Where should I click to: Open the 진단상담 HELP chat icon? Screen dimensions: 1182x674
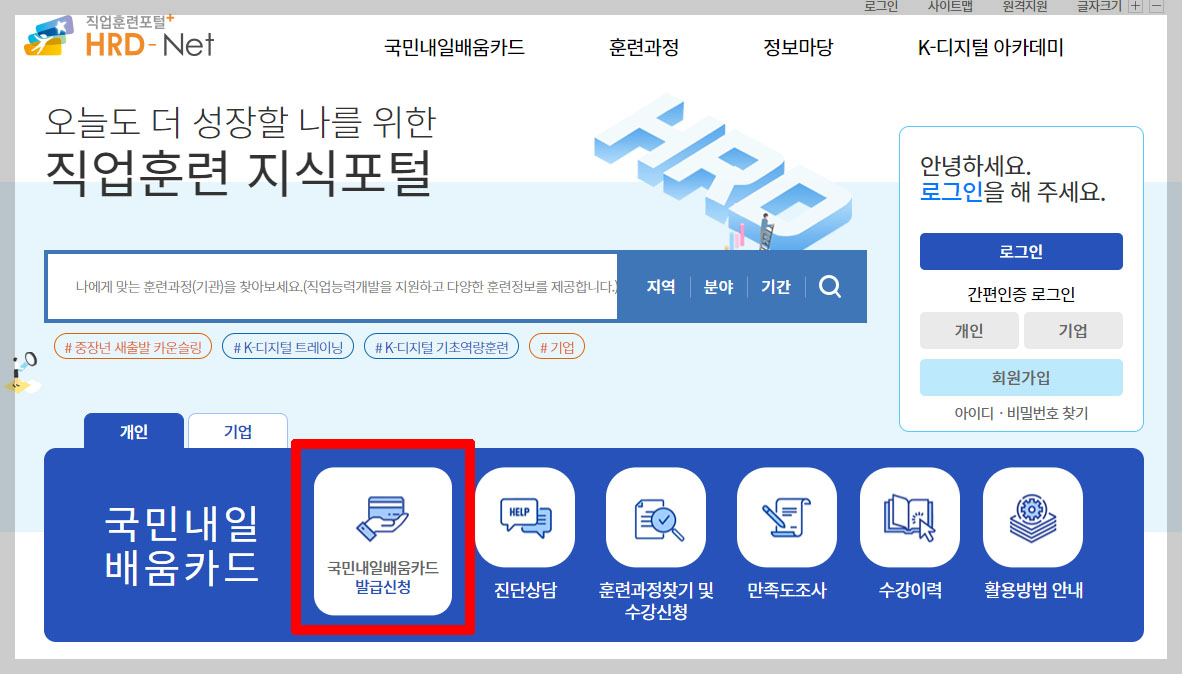[525, 517]
